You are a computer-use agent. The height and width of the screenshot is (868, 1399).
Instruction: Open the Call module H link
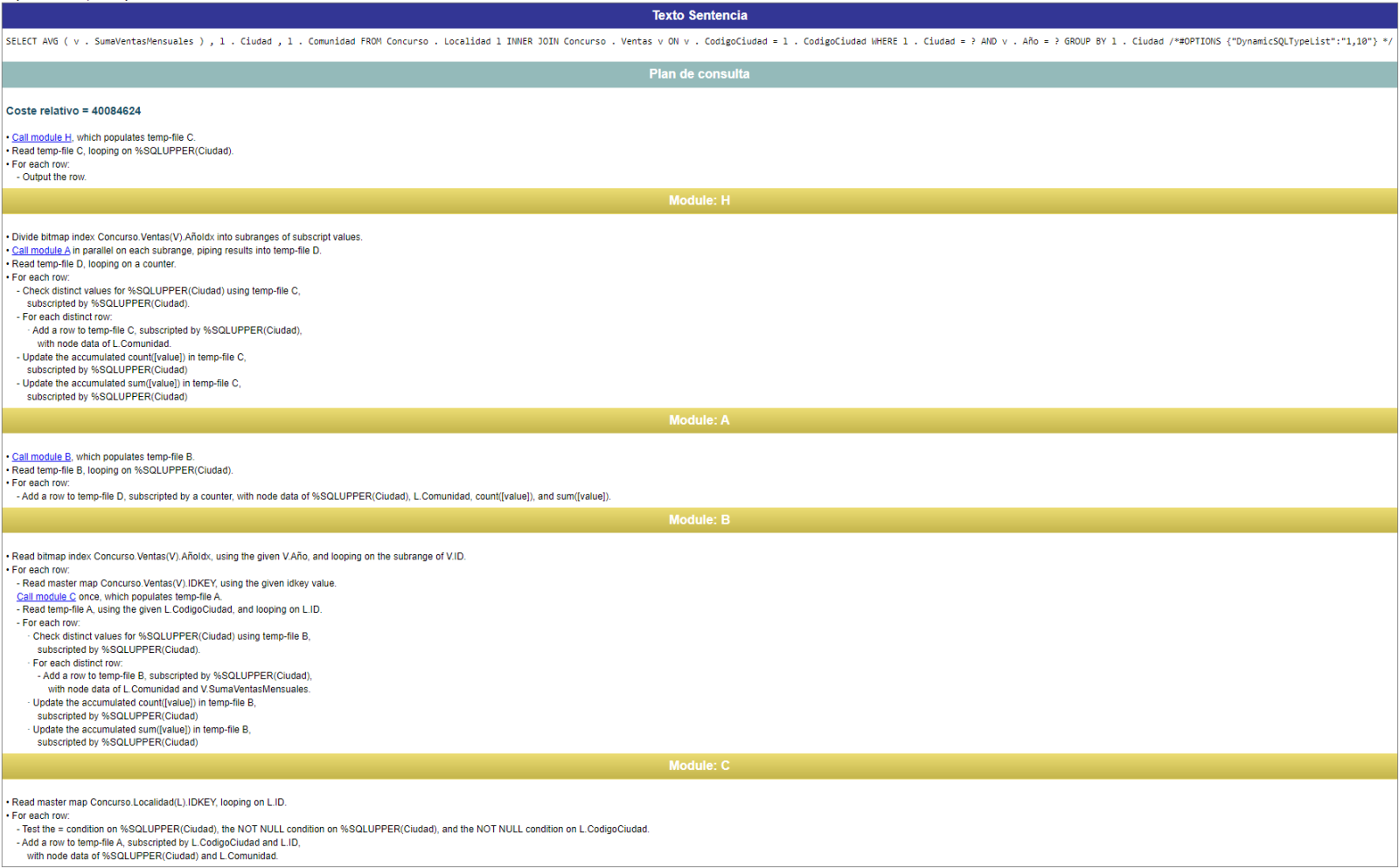coord(41,137)
